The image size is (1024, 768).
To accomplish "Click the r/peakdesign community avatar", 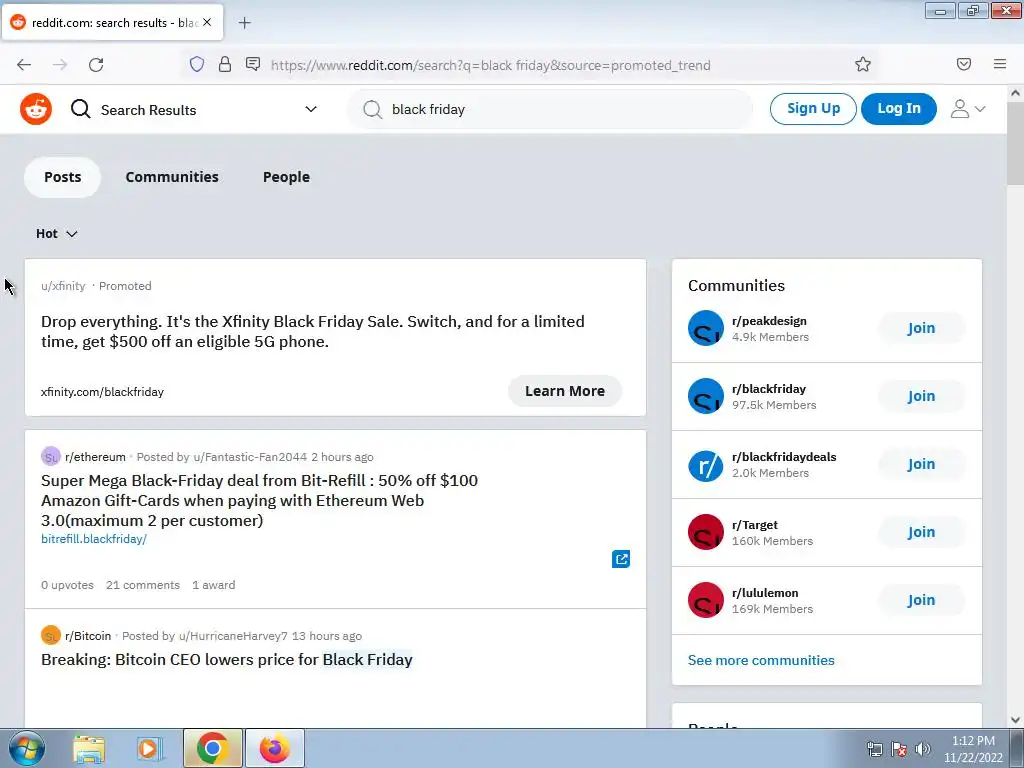I will coord(706,328).
